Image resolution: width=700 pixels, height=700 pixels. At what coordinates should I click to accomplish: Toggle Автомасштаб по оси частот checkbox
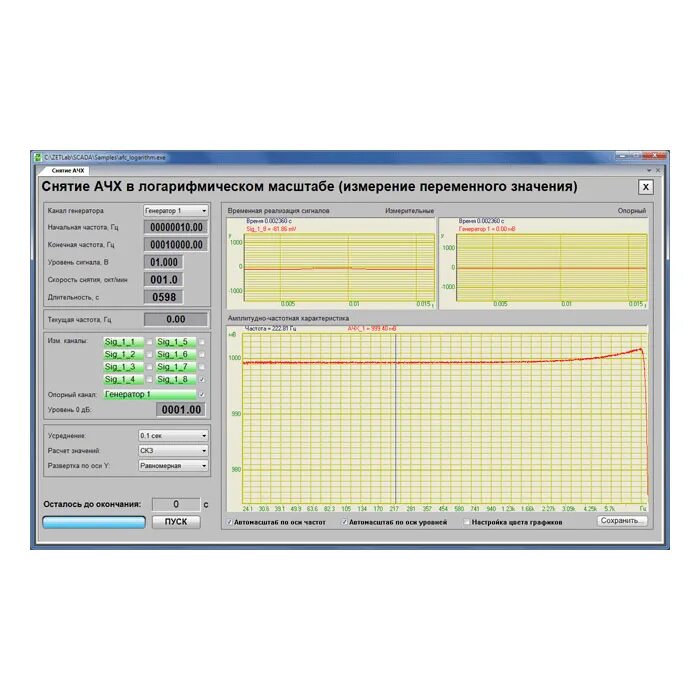(x=229, y=522)
